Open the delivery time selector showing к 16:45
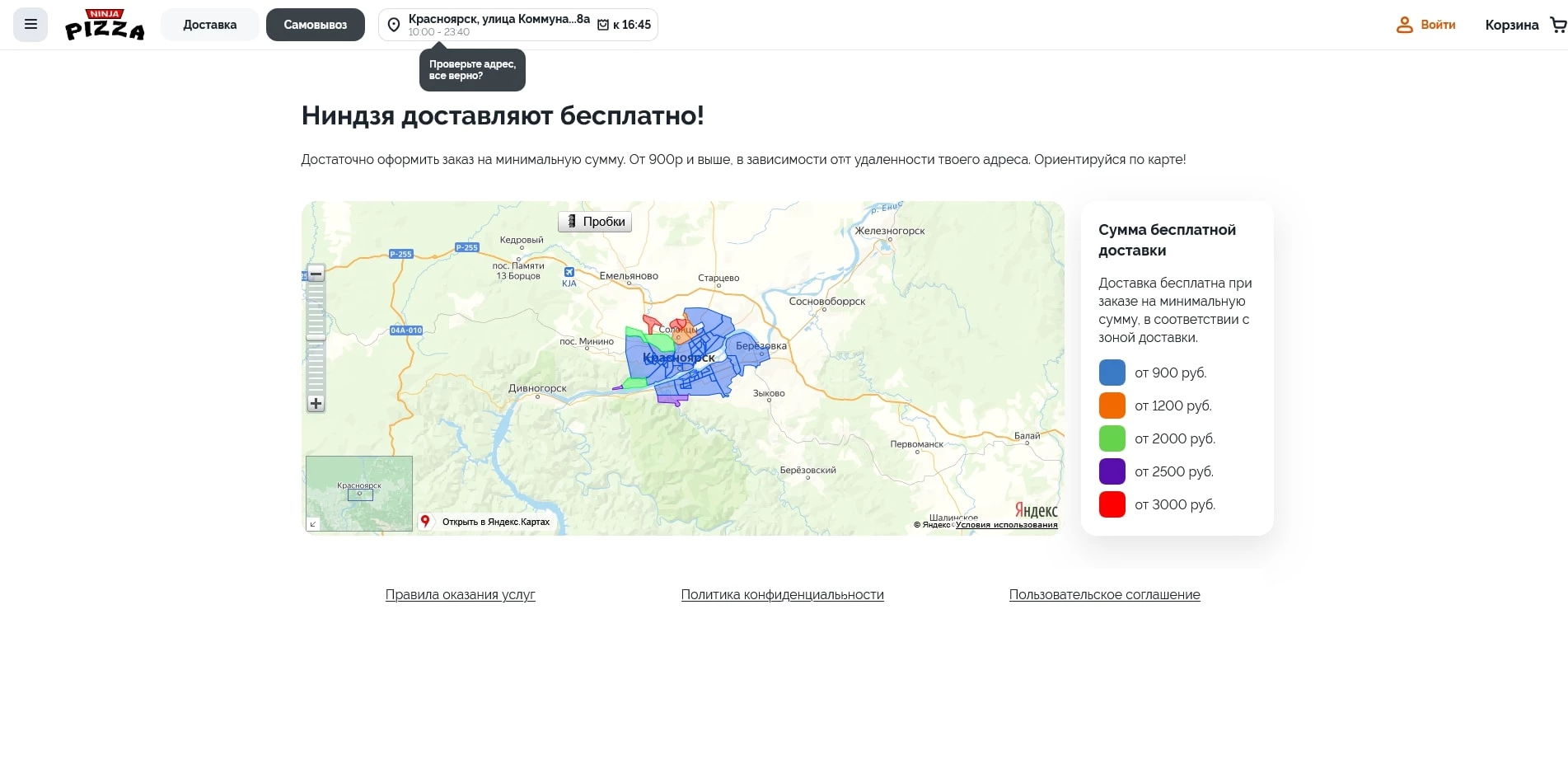1568x764 pixels. [x=624, y=25]
